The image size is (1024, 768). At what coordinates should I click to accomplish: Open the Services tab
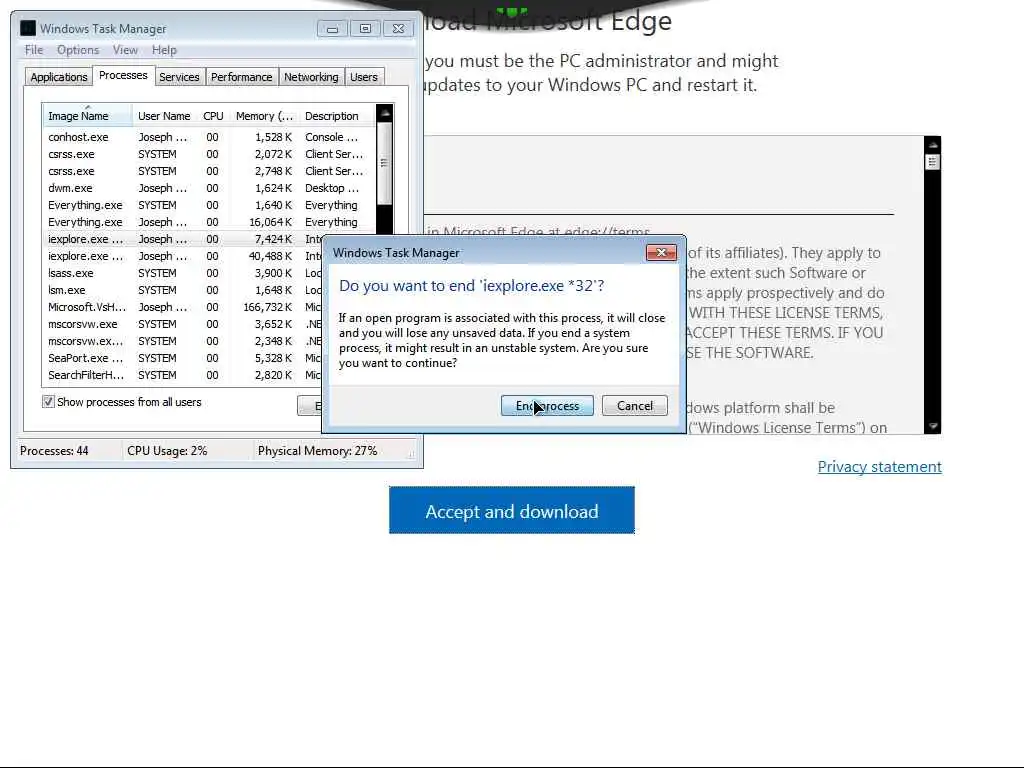(179, 77)
